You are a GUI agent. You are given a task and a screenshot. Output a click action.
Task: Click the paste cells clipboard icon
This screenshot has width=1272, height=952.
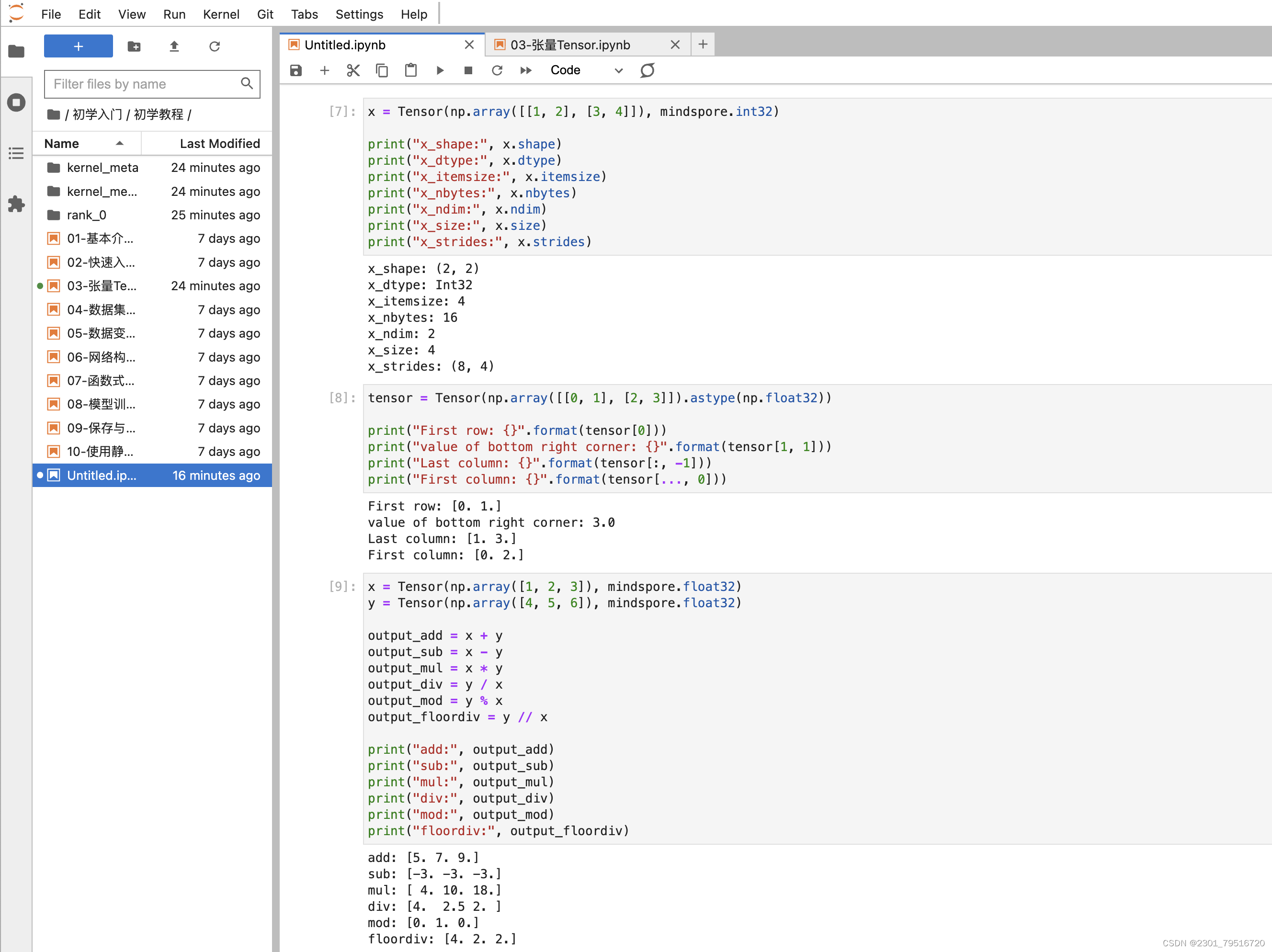(x=410, y=70)
